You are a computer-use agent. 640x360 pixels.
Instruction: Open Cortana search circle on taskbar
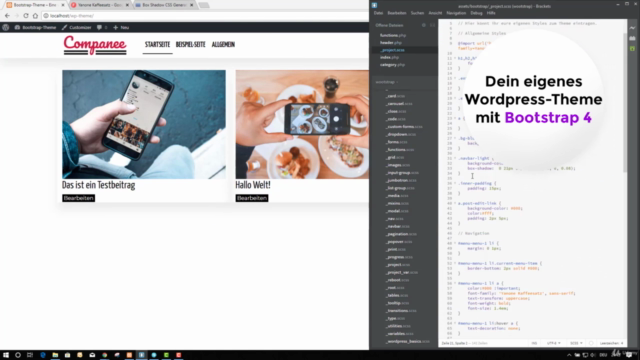click(18, 355)
